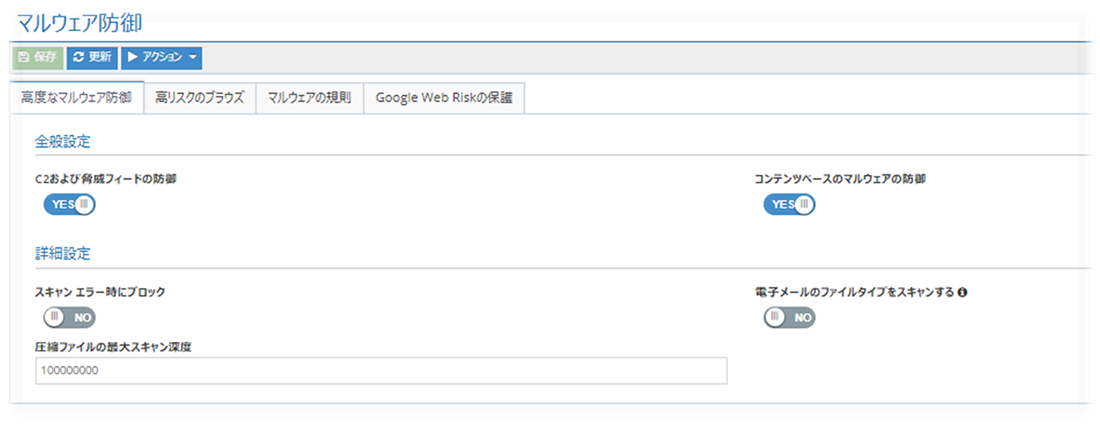This screenshot has height=429, width=1100.
Task: Go to Google Web Riskの保護 tab
Action: point(443,99)
